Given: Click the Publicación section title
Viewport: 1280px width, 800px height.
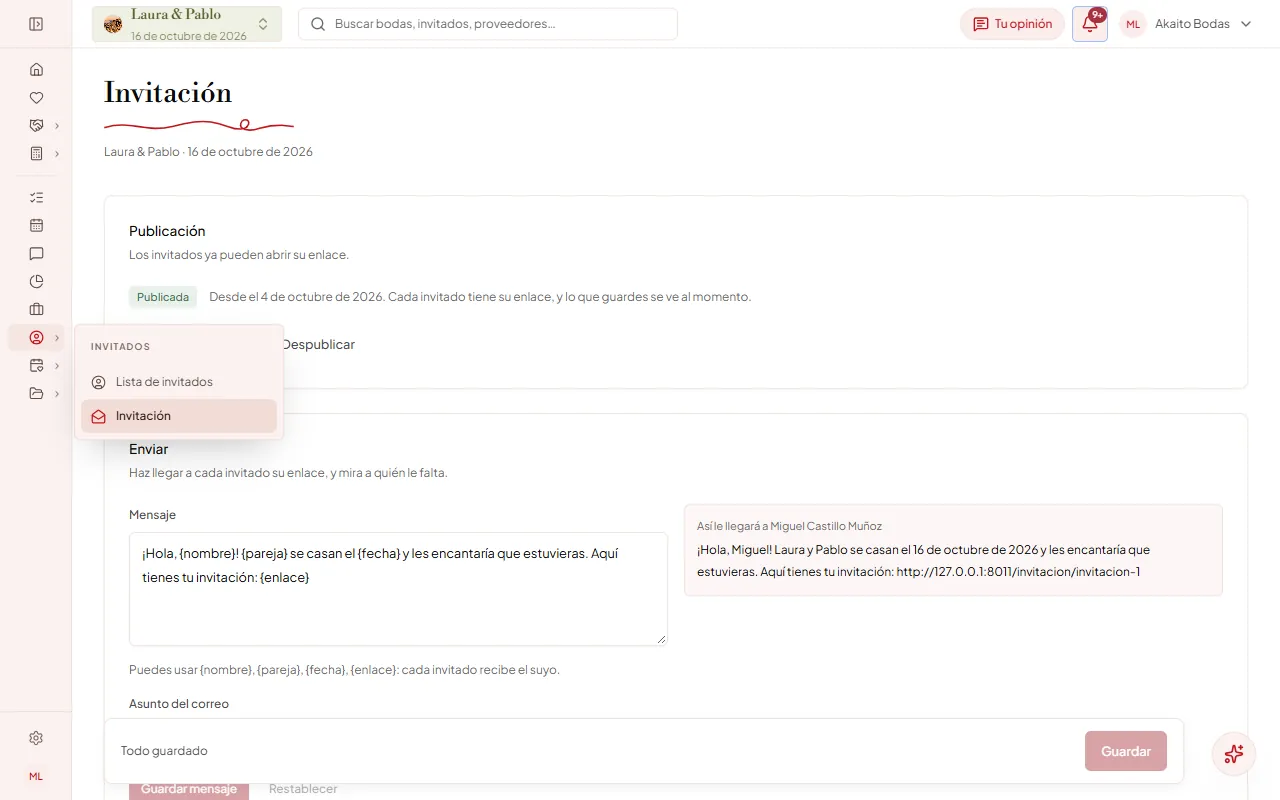Looking at the screenshot, I should [x=167, y=231].
